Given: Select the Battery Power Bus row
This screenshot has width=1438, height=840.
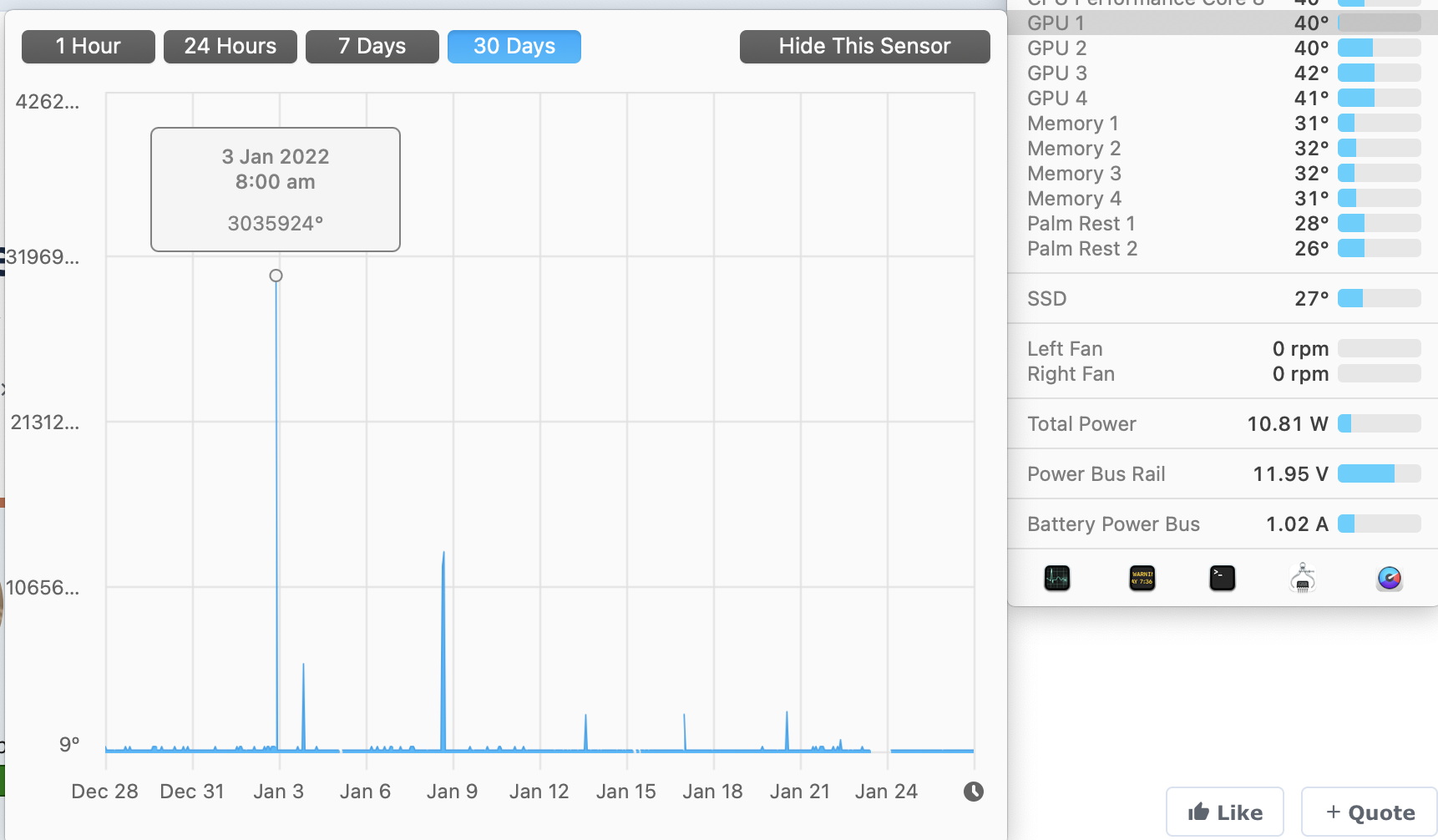Looking at the screenshot, I should click(1223, 524).
